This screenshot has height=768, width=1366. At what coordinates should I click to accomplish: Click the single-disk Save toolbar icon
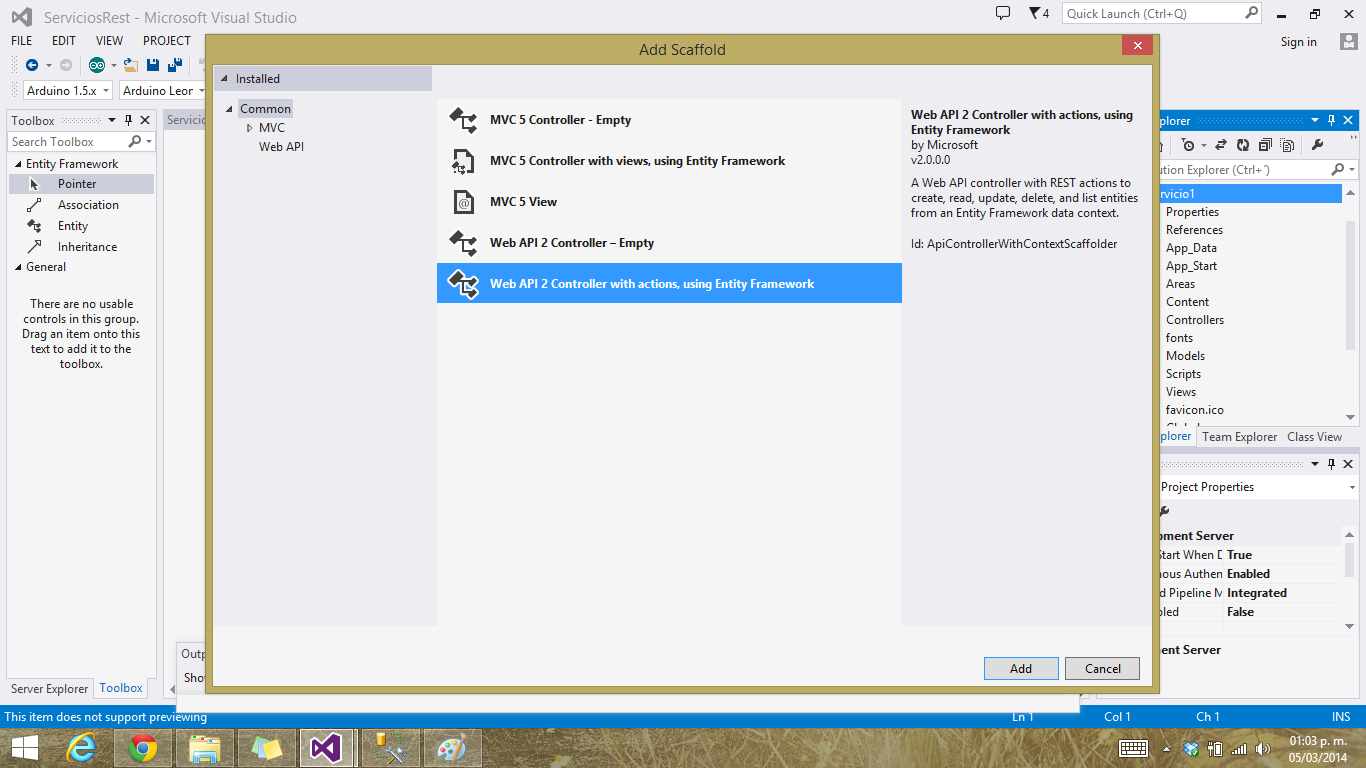tap(153, 65)
